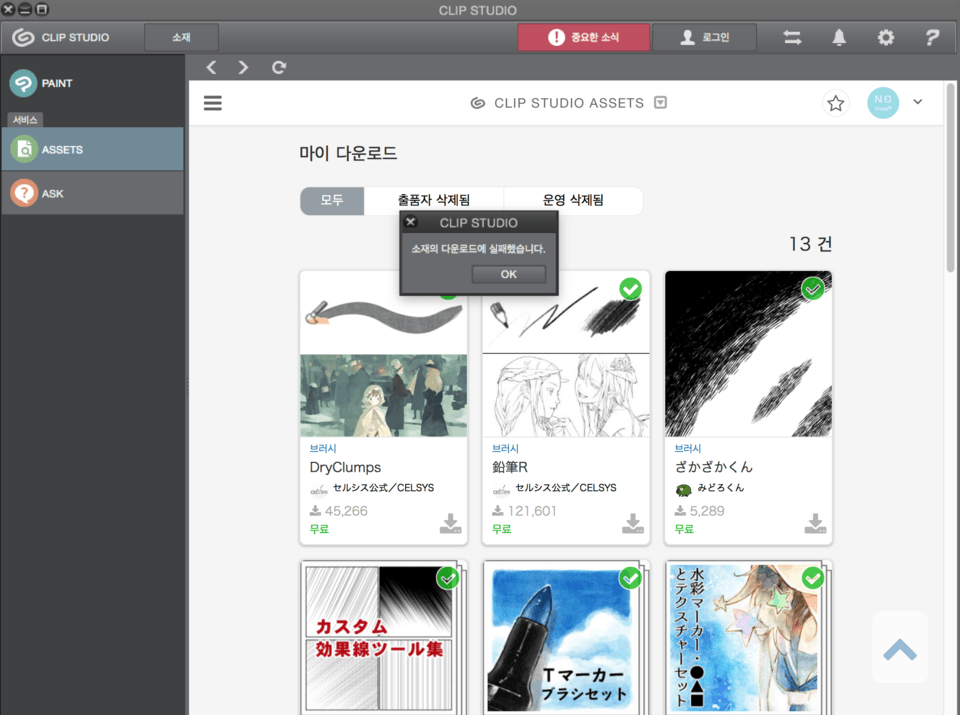Open the ASK service
Image resolution: width=960 pixels, height=715 pixels.
92,193
